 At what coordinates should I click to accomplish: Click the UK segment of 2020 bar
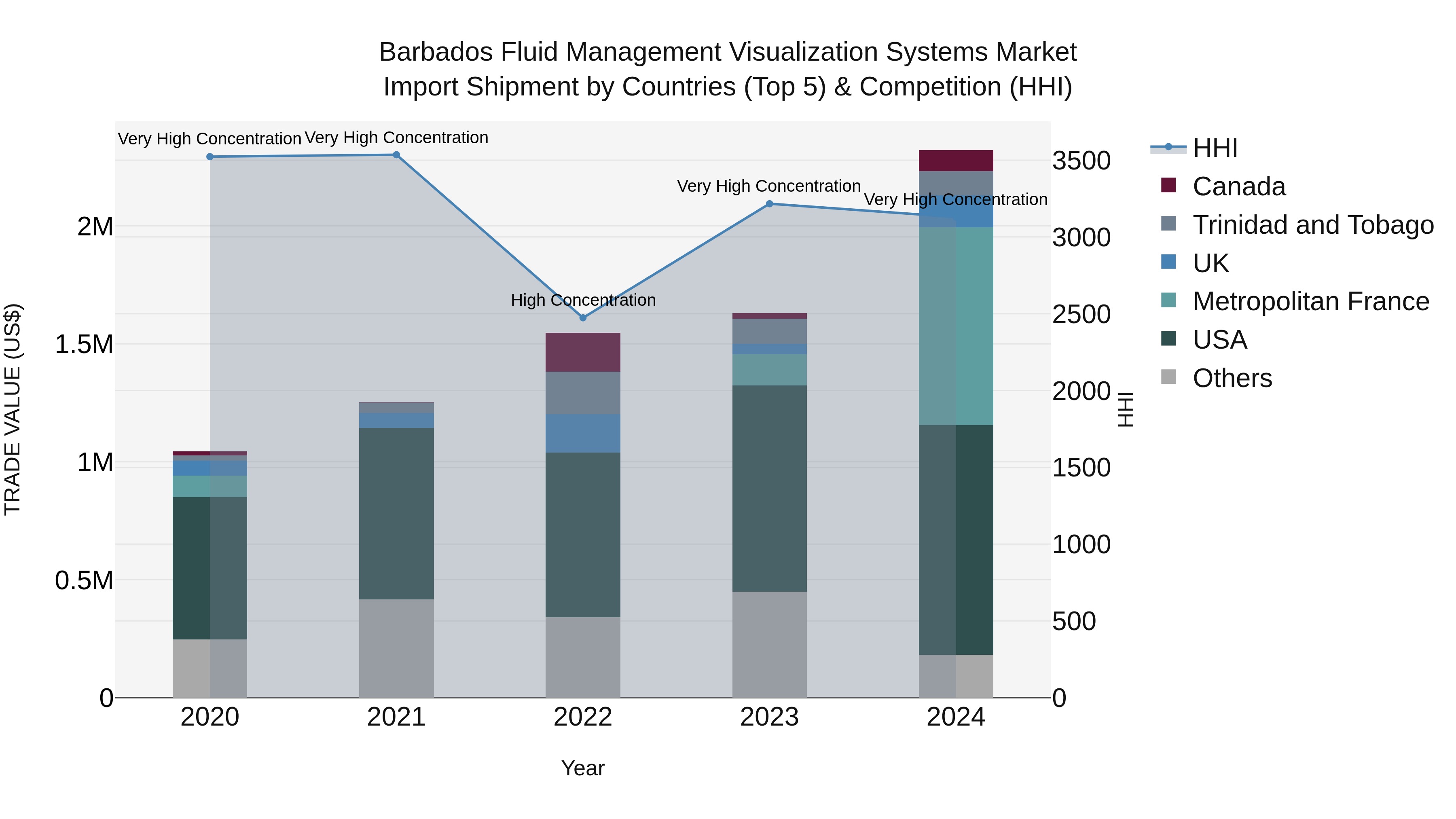click(210, 468)
